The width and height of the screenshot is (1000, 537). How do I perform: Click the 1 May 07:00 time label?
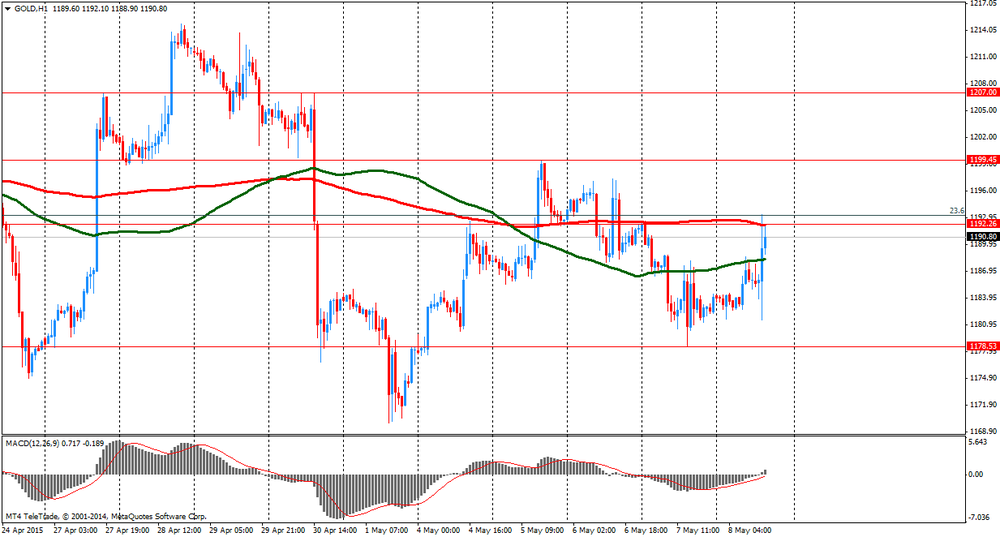pos(386,530)
